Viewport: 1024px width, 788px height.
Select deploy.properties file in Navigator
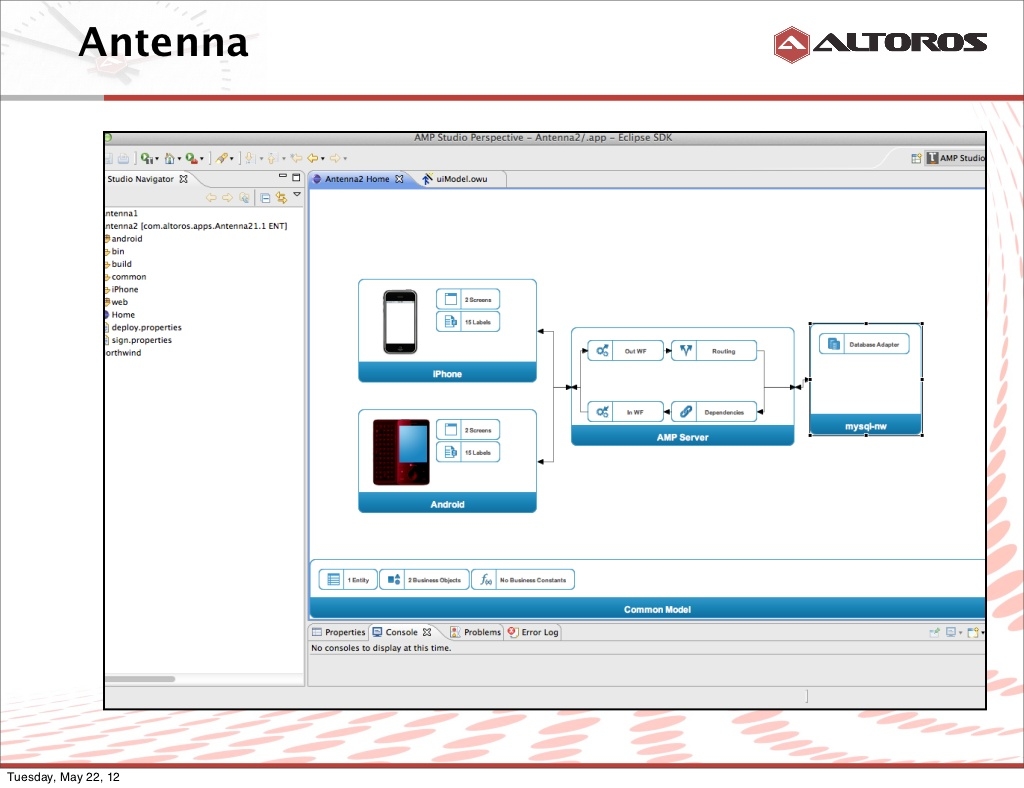pos(146,328)
